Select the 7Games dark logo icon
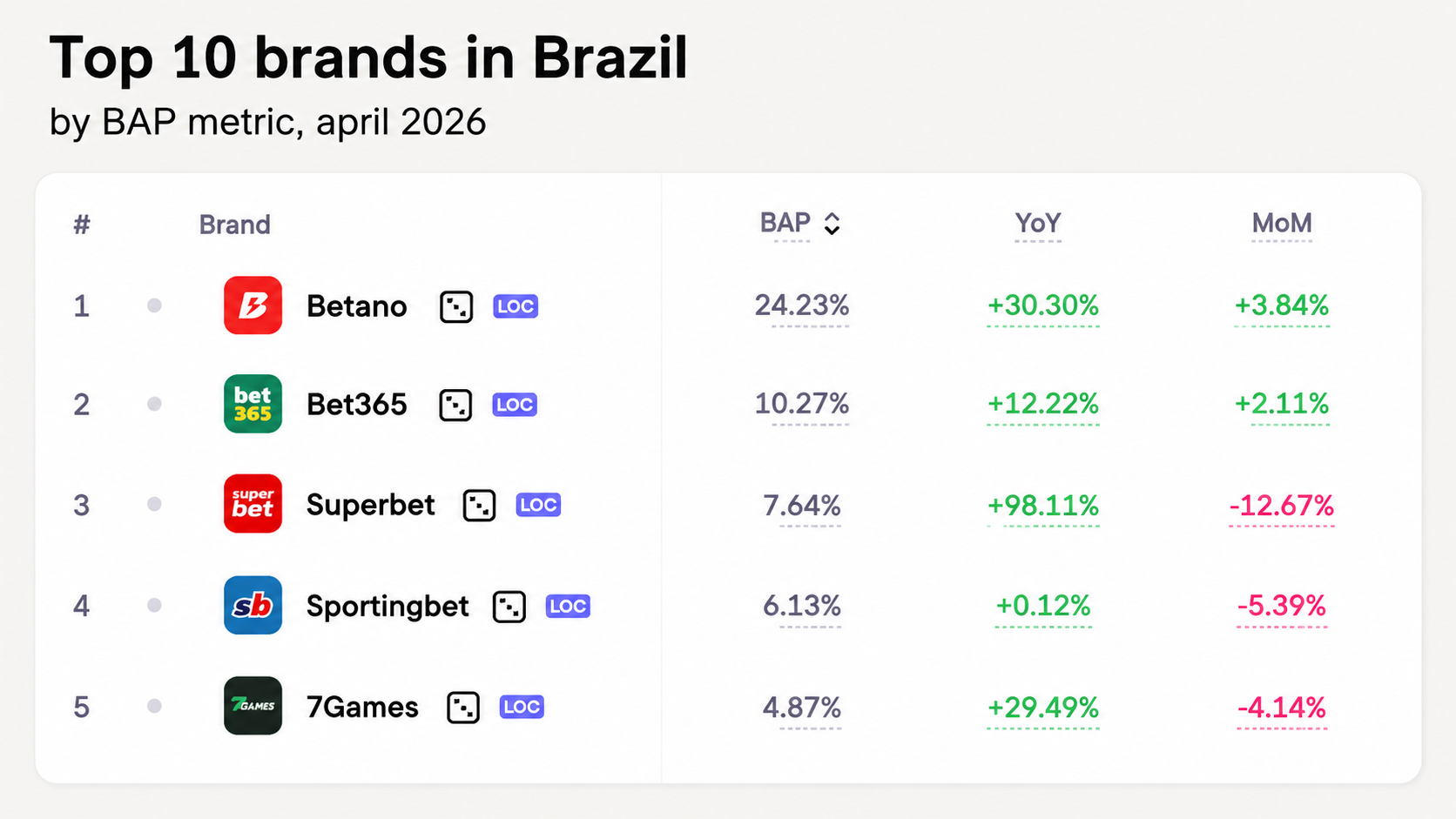The width and height of the screenshot is (1456, 819). point(253,706)
